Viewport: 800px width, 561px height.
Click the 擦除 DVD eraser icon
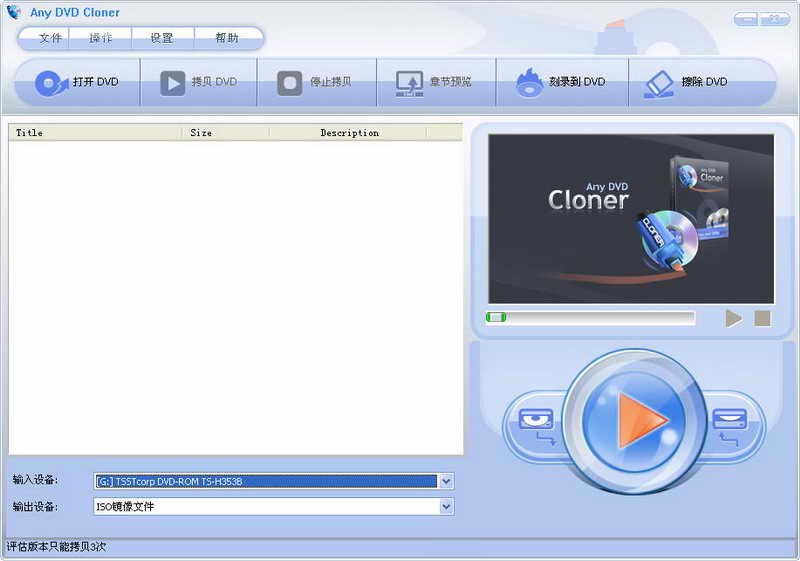pos(659,84)
